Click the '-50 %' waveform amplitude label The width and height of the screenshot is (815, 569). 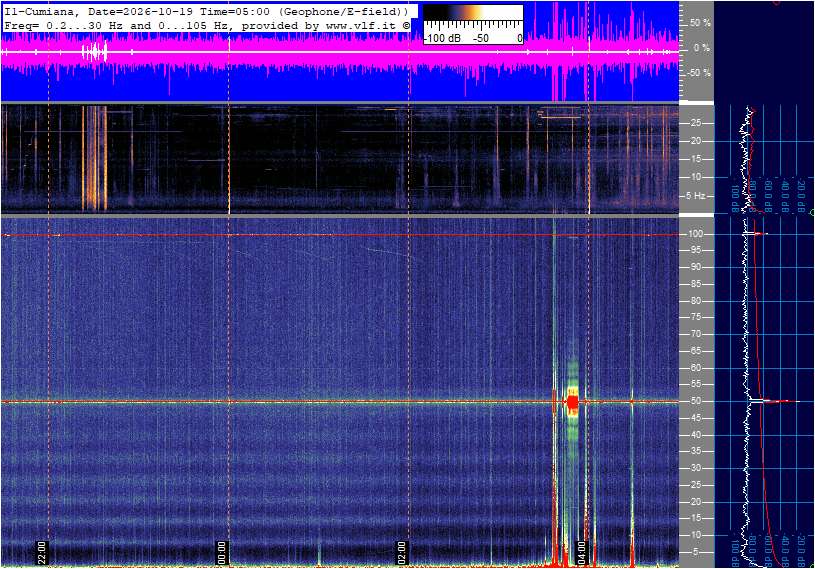coord(699,73)
